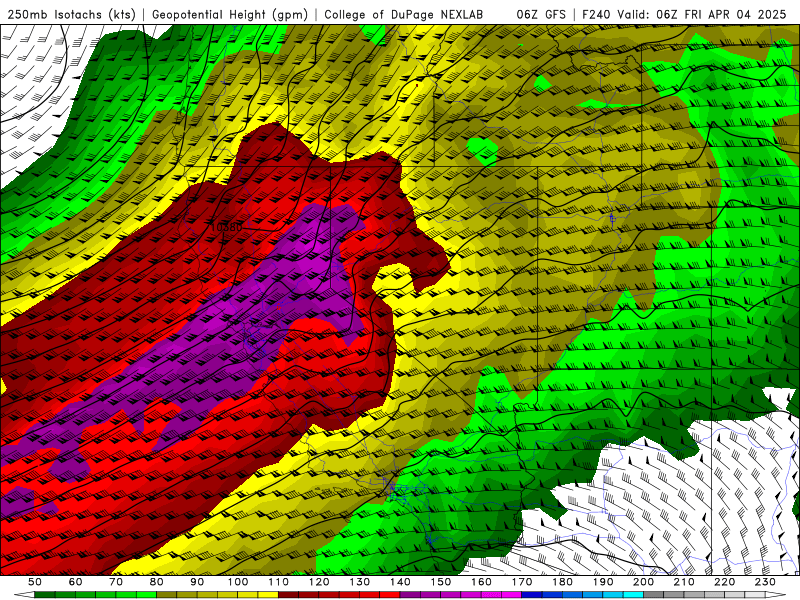Click the 'College of DuPage NEXLAB' credit text

click(404, 15)
